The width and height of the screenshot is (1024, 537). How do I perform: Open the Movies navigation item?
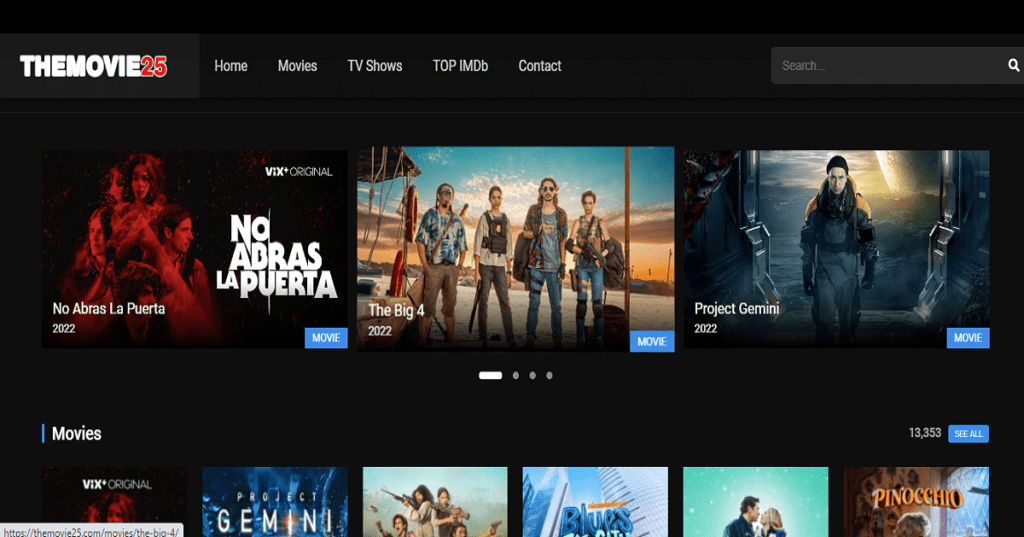pyautogui.click(x=297, y=66)
